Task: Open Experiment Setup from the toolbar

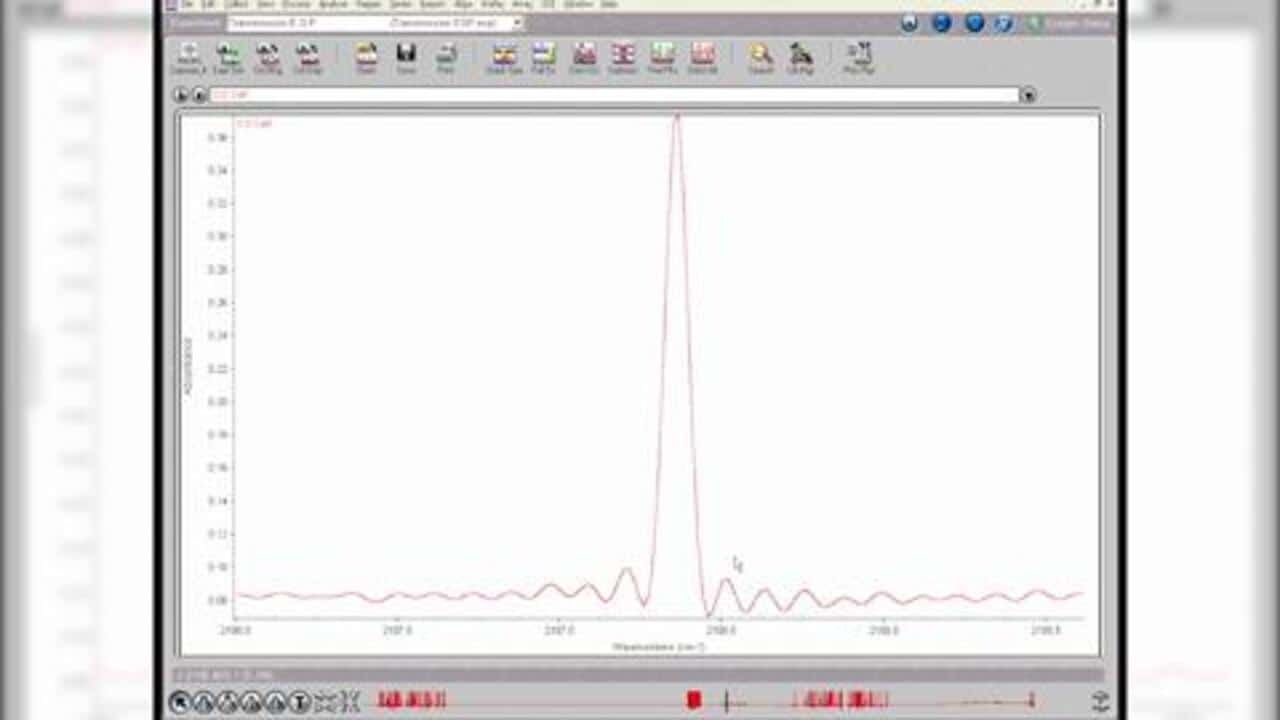Action: point(228,57)
